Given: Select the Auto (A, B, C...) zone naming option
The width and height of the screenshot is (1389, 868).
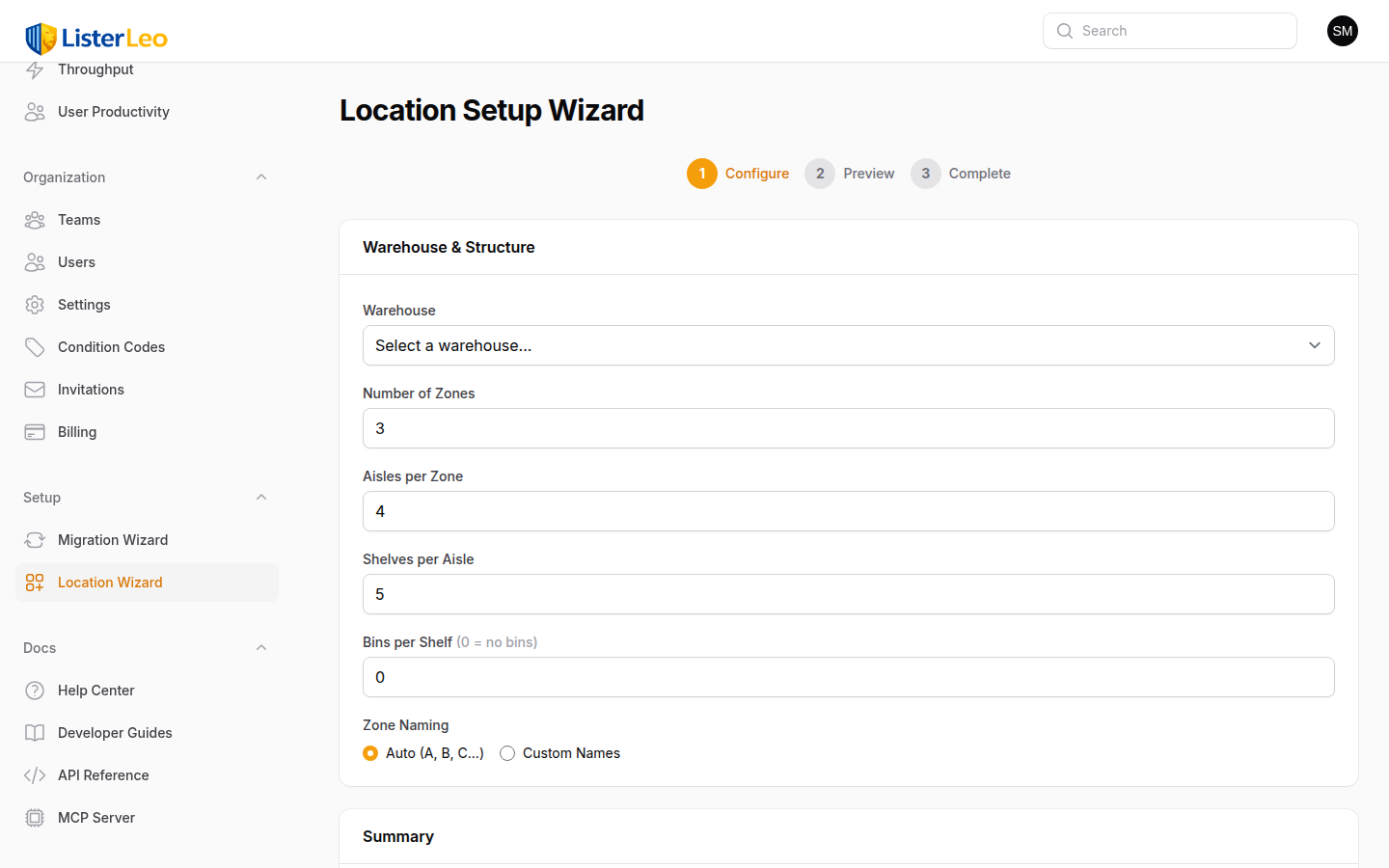Looking at the screenshot, I should click(370, 753).
